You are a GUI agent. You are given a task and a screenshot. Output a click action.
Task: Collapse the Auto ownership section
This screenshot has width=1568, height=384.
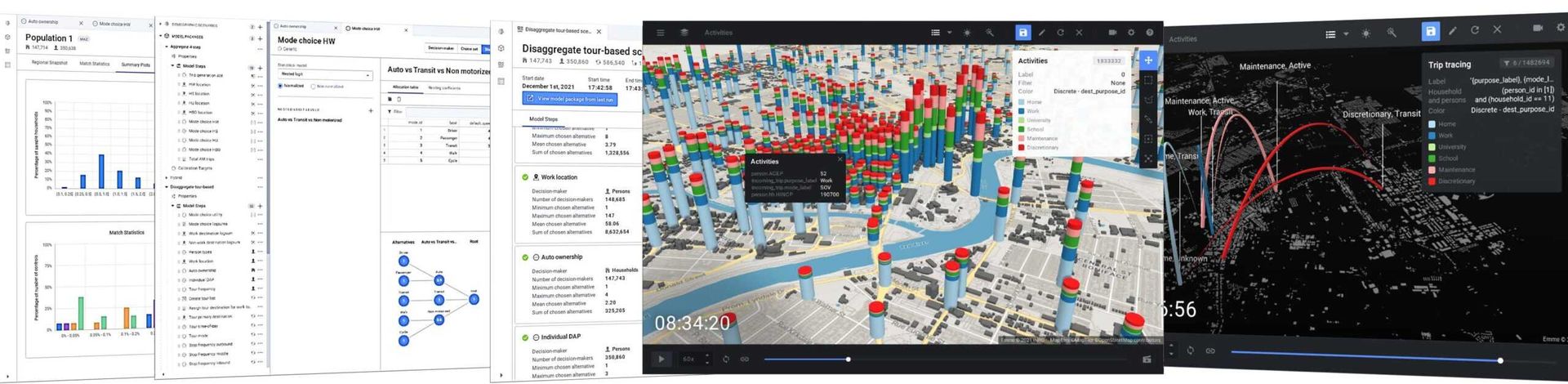pyautogui.click(x=536, y=257)
